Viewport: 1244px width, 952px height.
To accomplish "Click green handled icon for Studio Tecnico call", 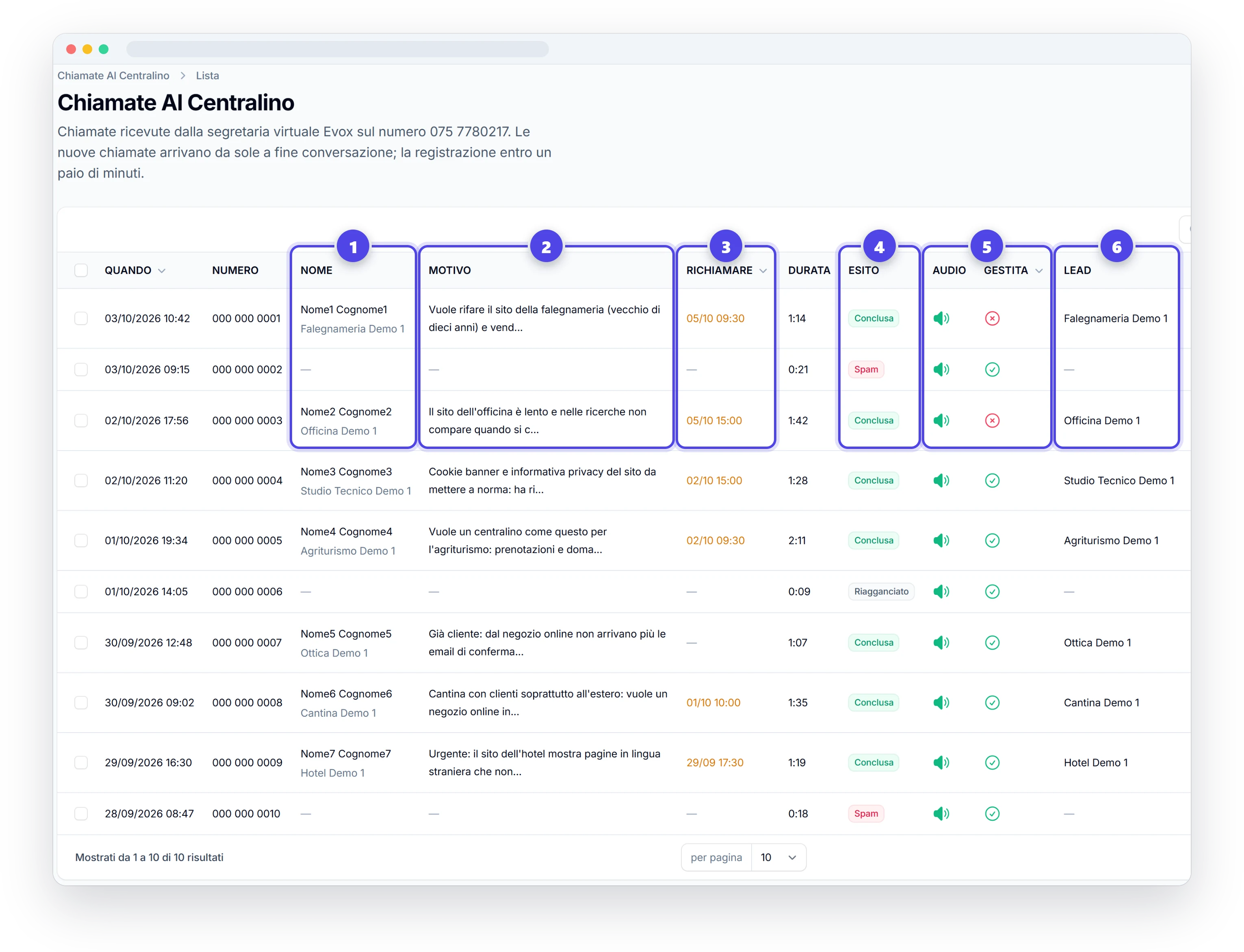I will tap(992, 481).
